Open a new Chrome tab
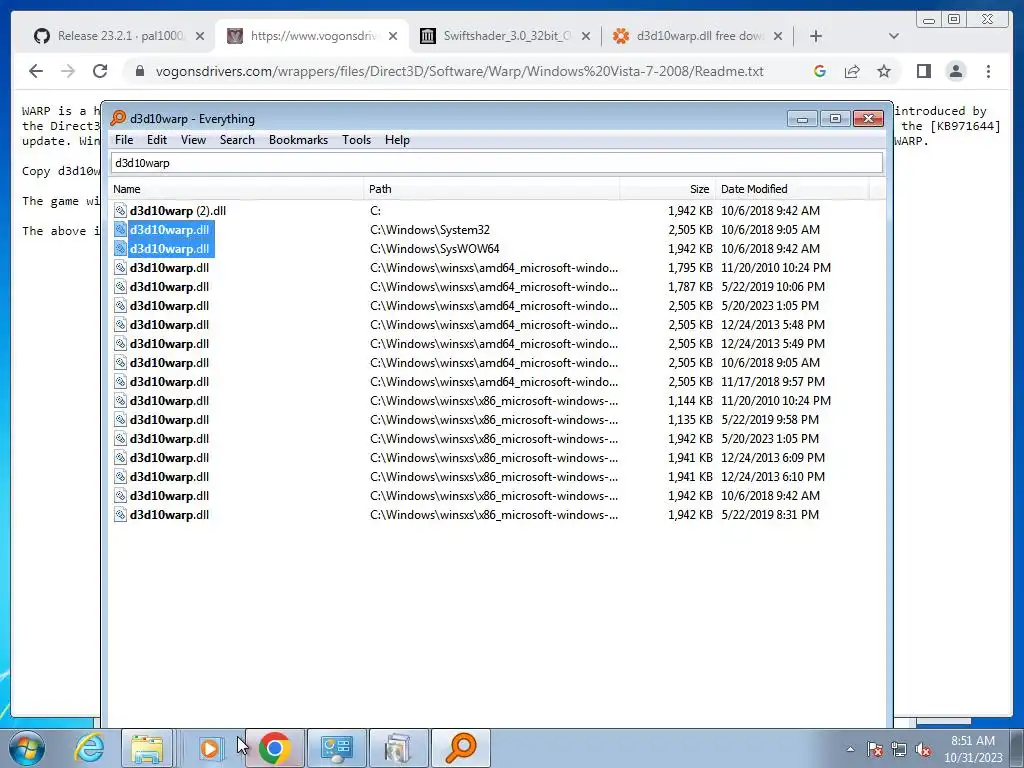The width and height of the screenshot is (1024, 768). coord(816,36)
